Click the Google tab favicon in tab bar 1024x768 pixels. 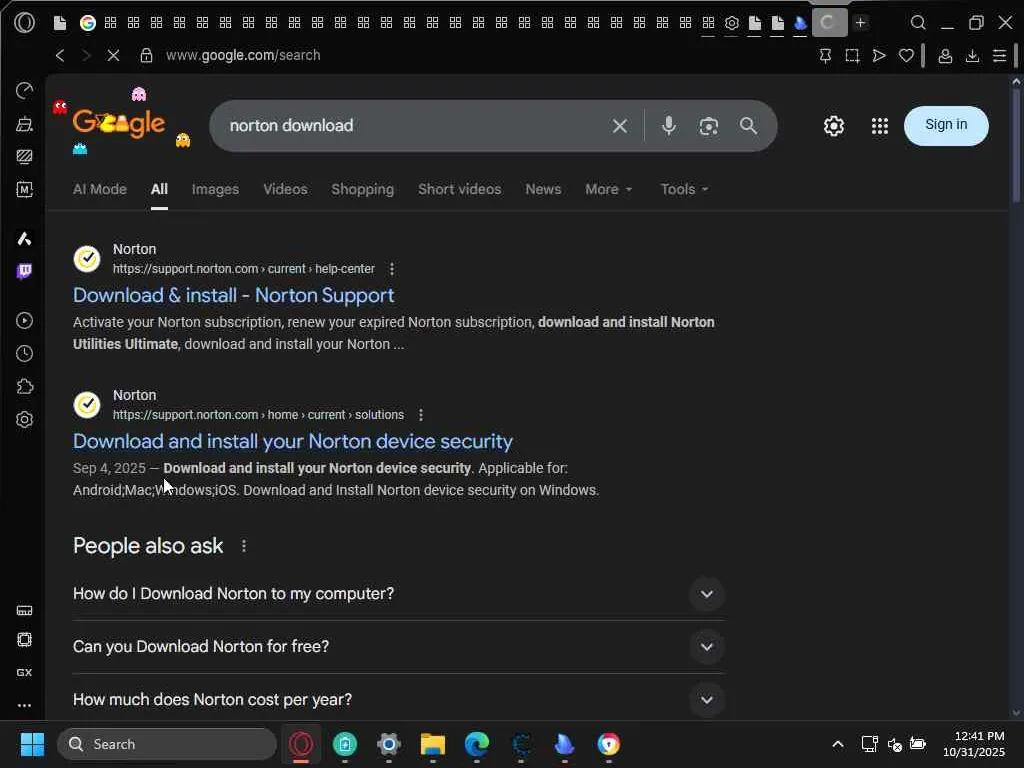88,23
